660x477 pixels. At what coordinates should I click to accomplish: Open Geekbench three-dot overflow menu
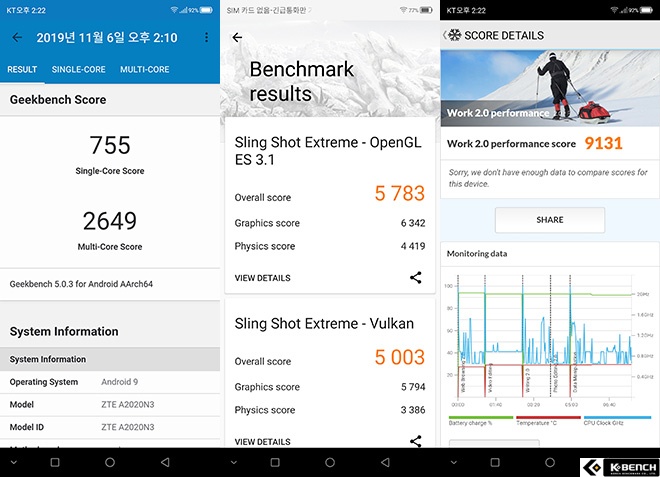(x=206, y=37)
